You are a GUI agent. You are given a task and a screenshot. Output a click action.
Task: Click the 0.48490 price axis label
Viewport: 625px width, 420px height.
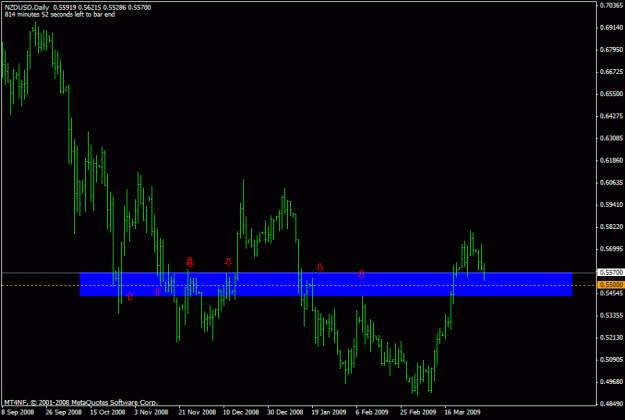click(x=611, y=404)
